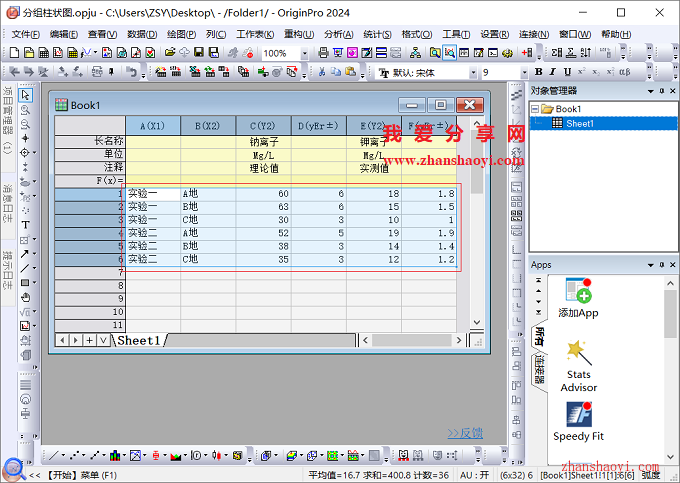Image resolution: width=680 pixels, height=483 pixels.
Task: Click the cell containing 实验一 in row 1
Action: 153,193
